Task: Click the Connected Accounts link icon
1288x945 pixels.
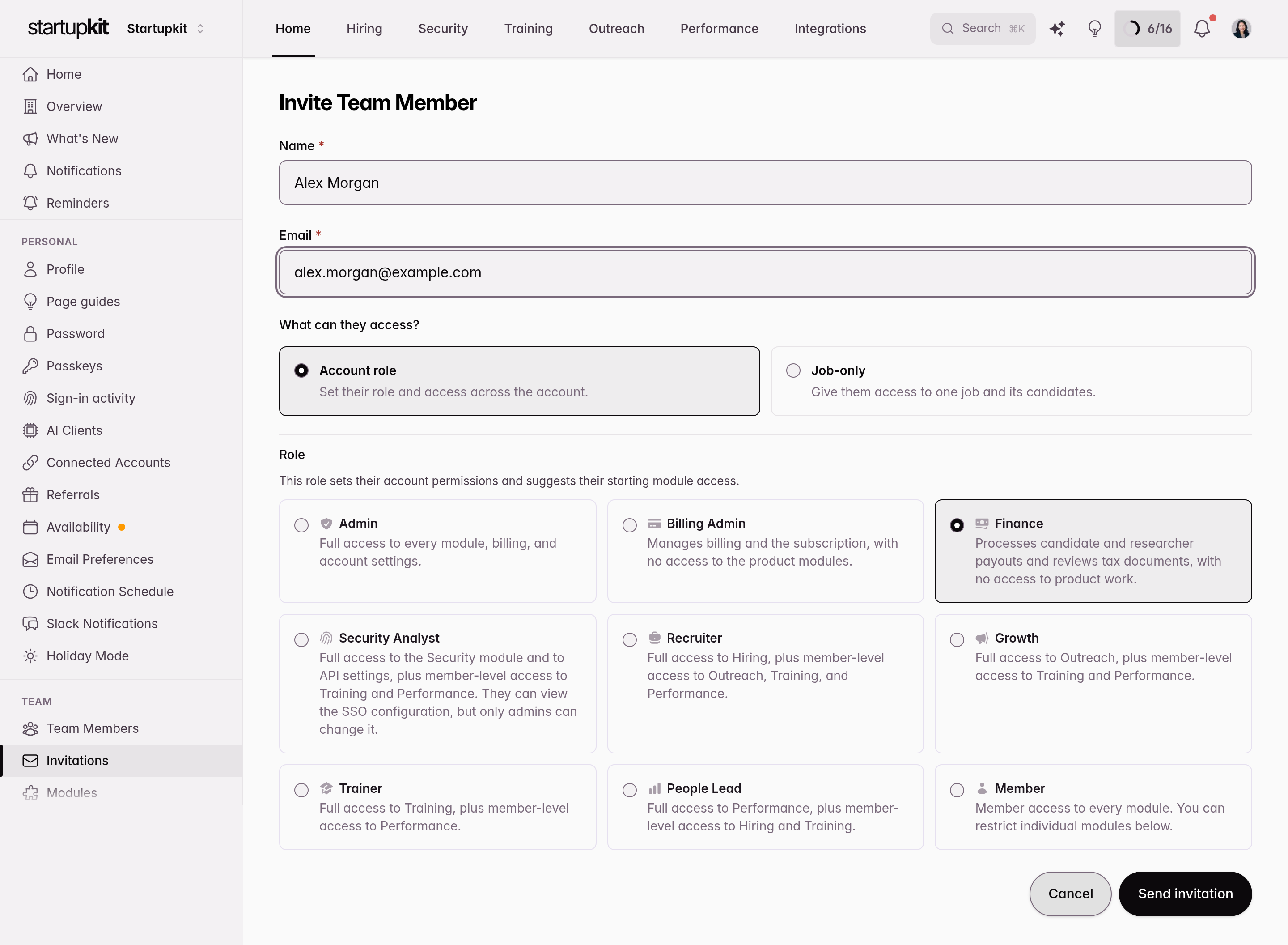Action: pyautogui.click(x=30, y=463)
